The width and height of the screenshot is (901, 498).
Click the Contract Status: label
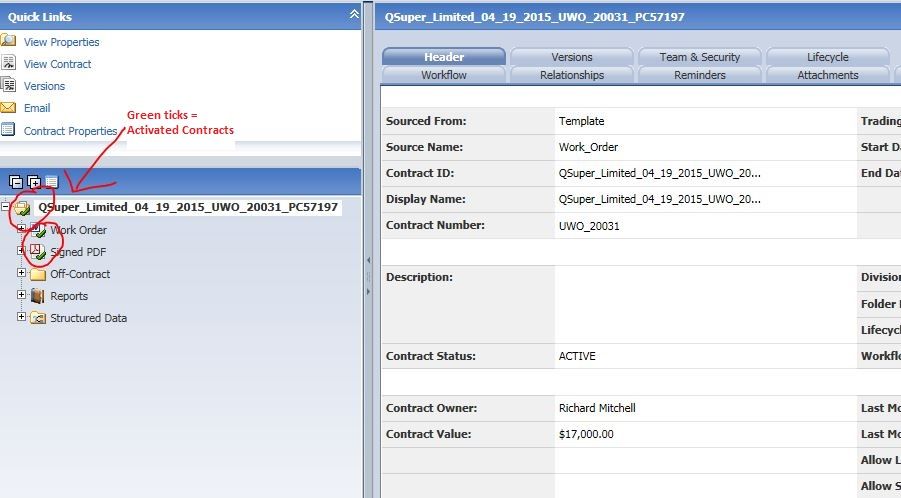(x=431, y=356)
